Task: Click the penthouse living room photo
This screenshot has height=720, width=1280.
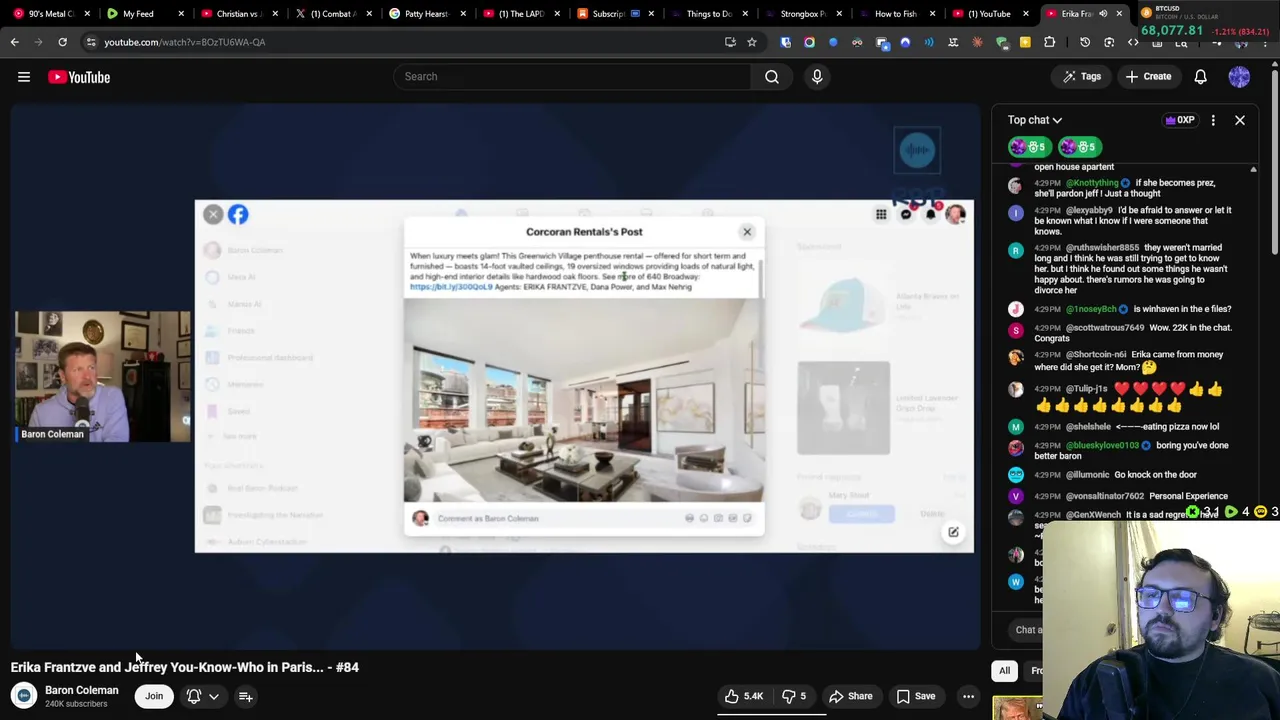Action: coord(583,400)
